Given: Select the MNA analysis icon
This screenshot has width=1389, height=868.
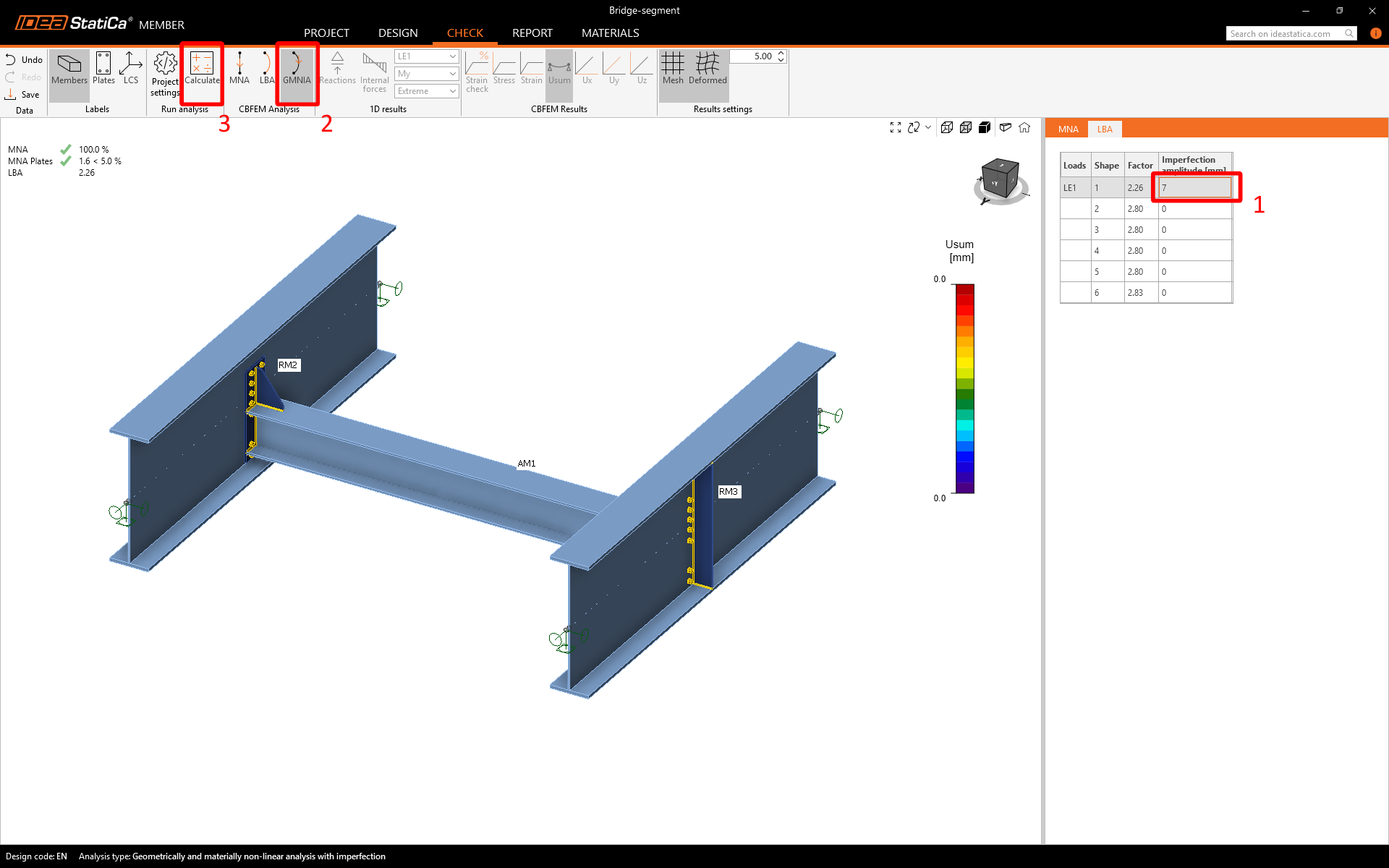Looking at the screenshot, I should (x=239, y=69).
